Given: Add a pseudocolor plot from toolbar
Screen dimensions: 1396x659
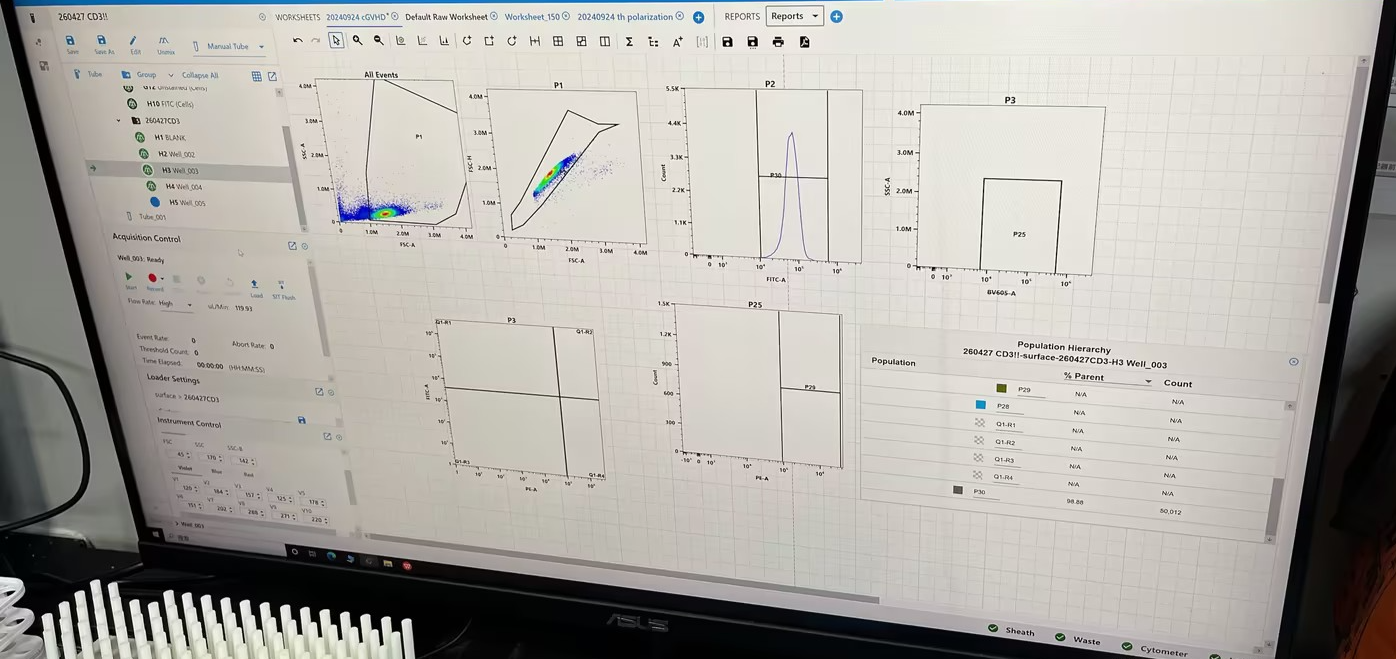Looking at the screenshot, I should coord(400,41).
